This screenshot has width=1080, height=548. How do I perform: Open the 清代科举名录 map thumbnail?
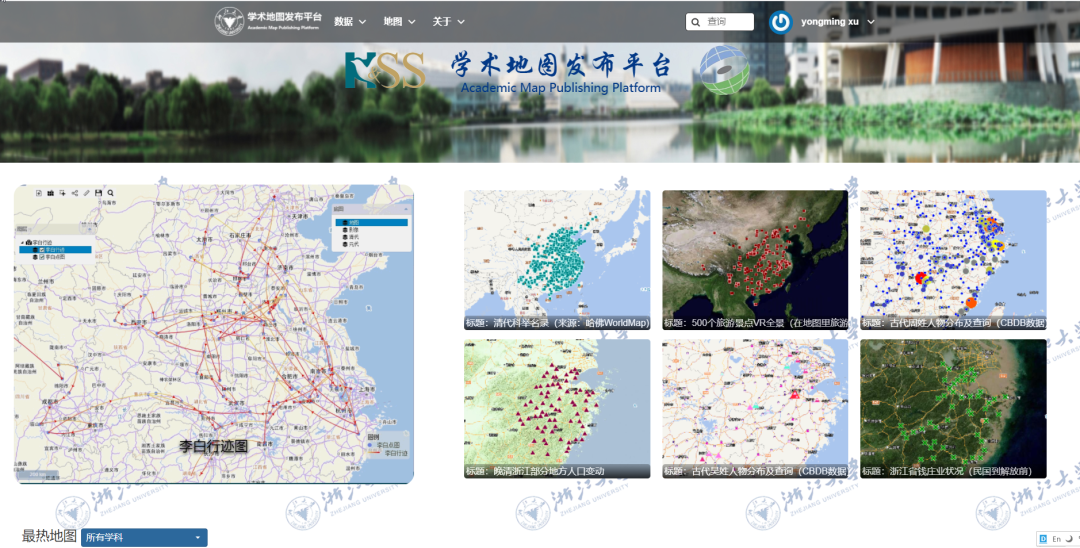[x=557, y=260]
